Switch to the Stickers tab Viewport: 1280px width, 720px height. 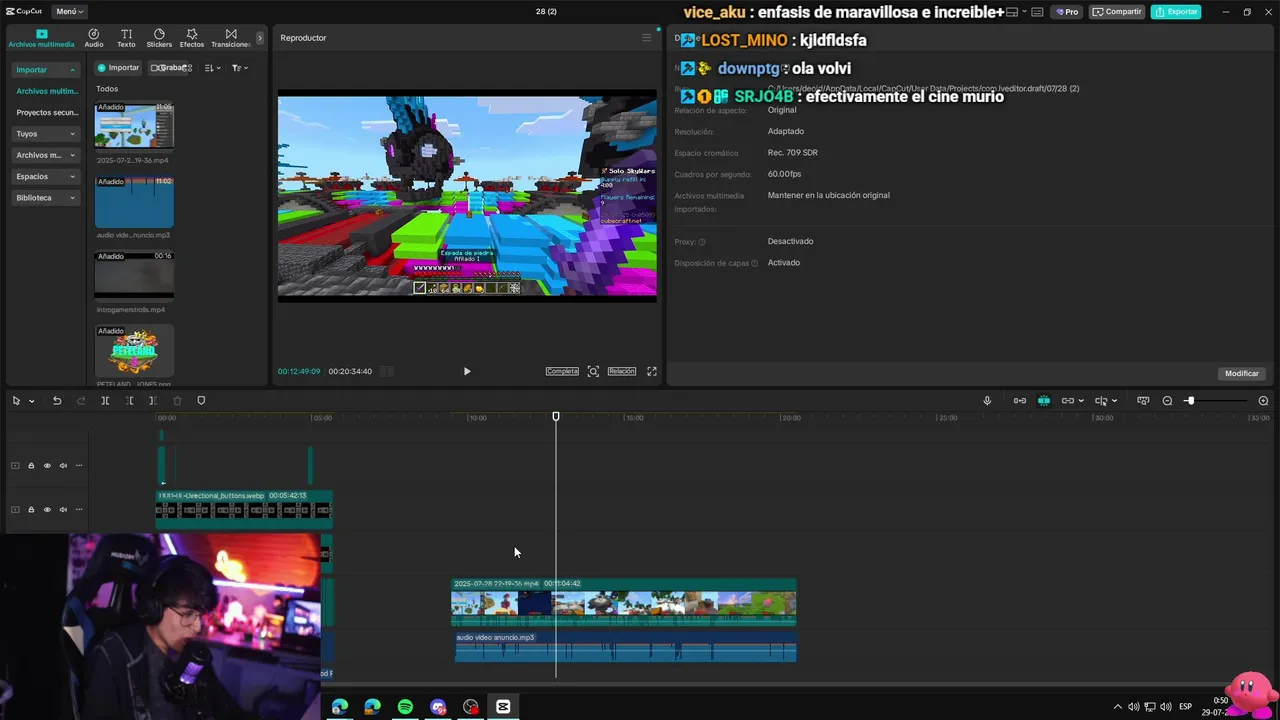[159, 38]
